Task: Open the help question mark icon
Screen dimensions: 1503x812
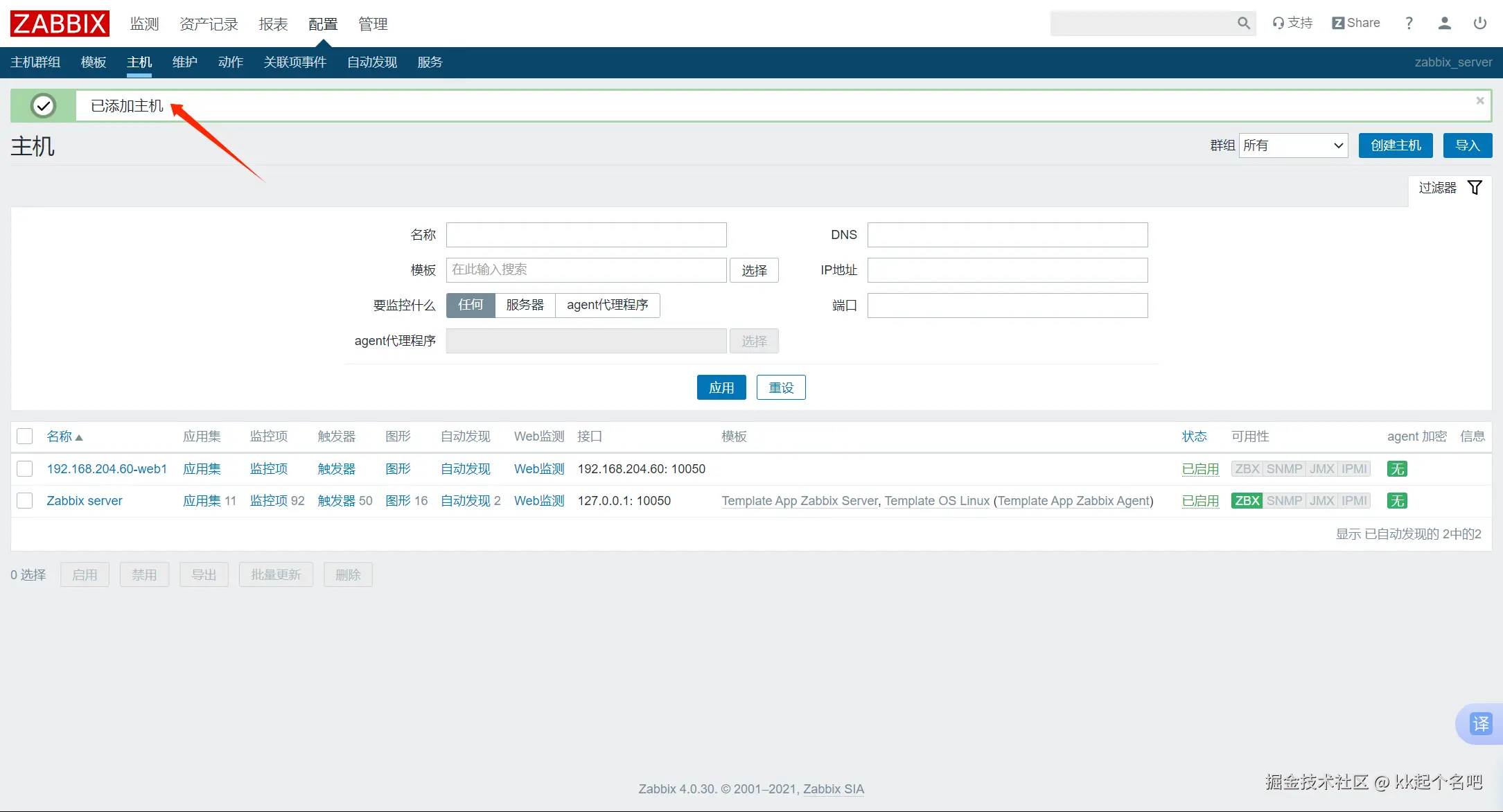Action: pos(1409,24)
